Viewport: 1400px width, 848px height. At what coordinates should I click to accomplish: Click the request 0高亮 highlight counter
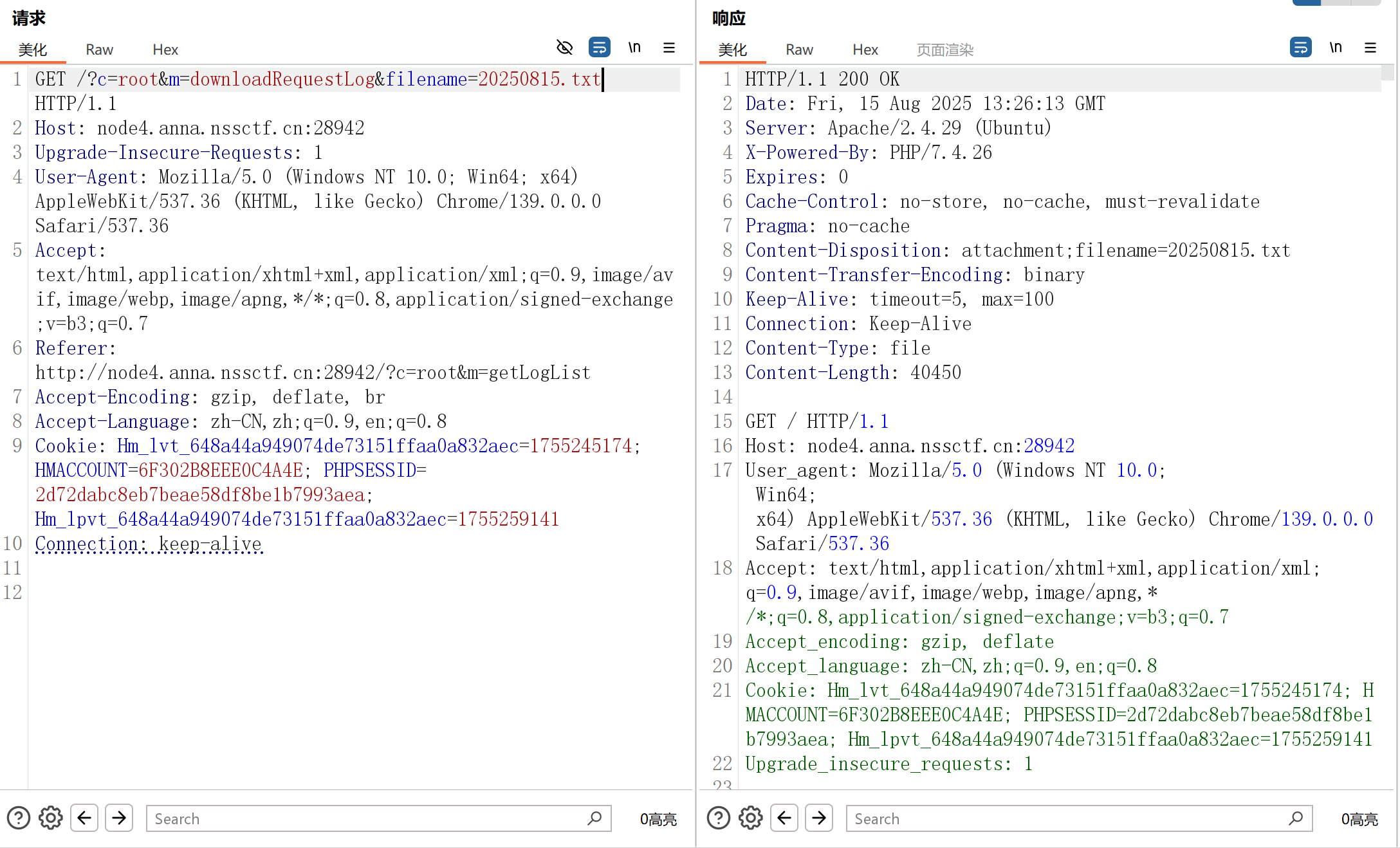point(658,819)
